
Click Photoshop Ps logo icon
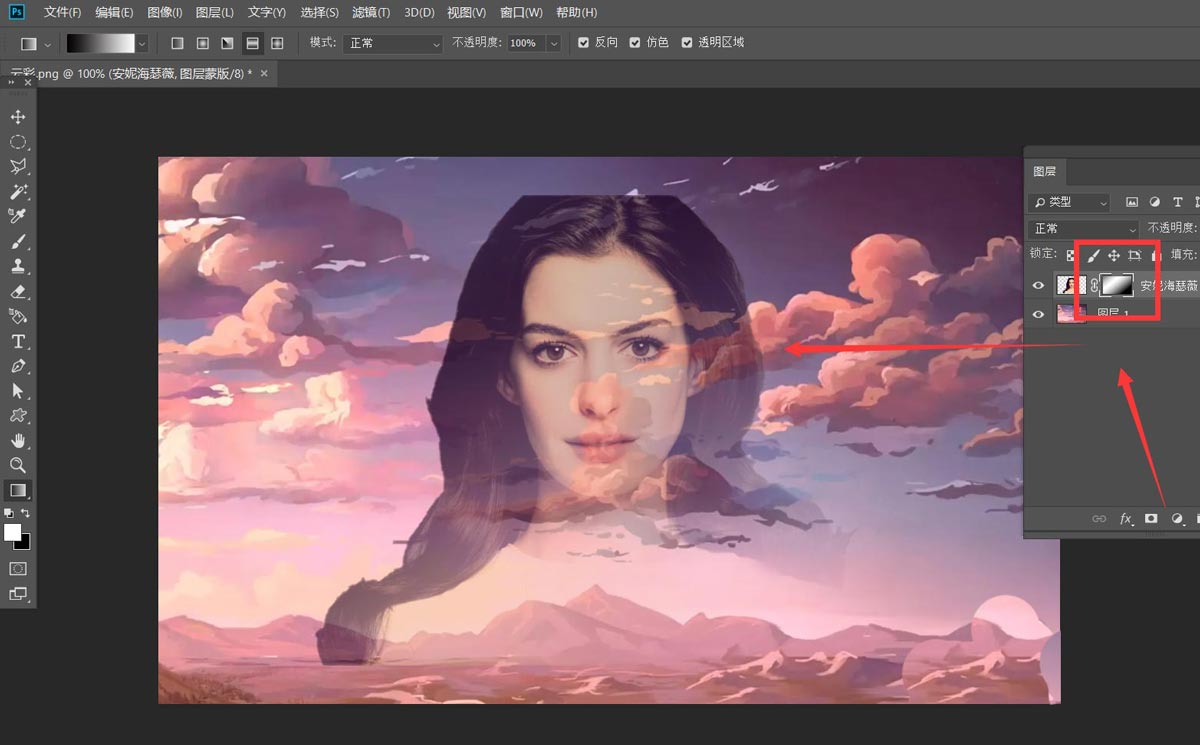[16, 12]
